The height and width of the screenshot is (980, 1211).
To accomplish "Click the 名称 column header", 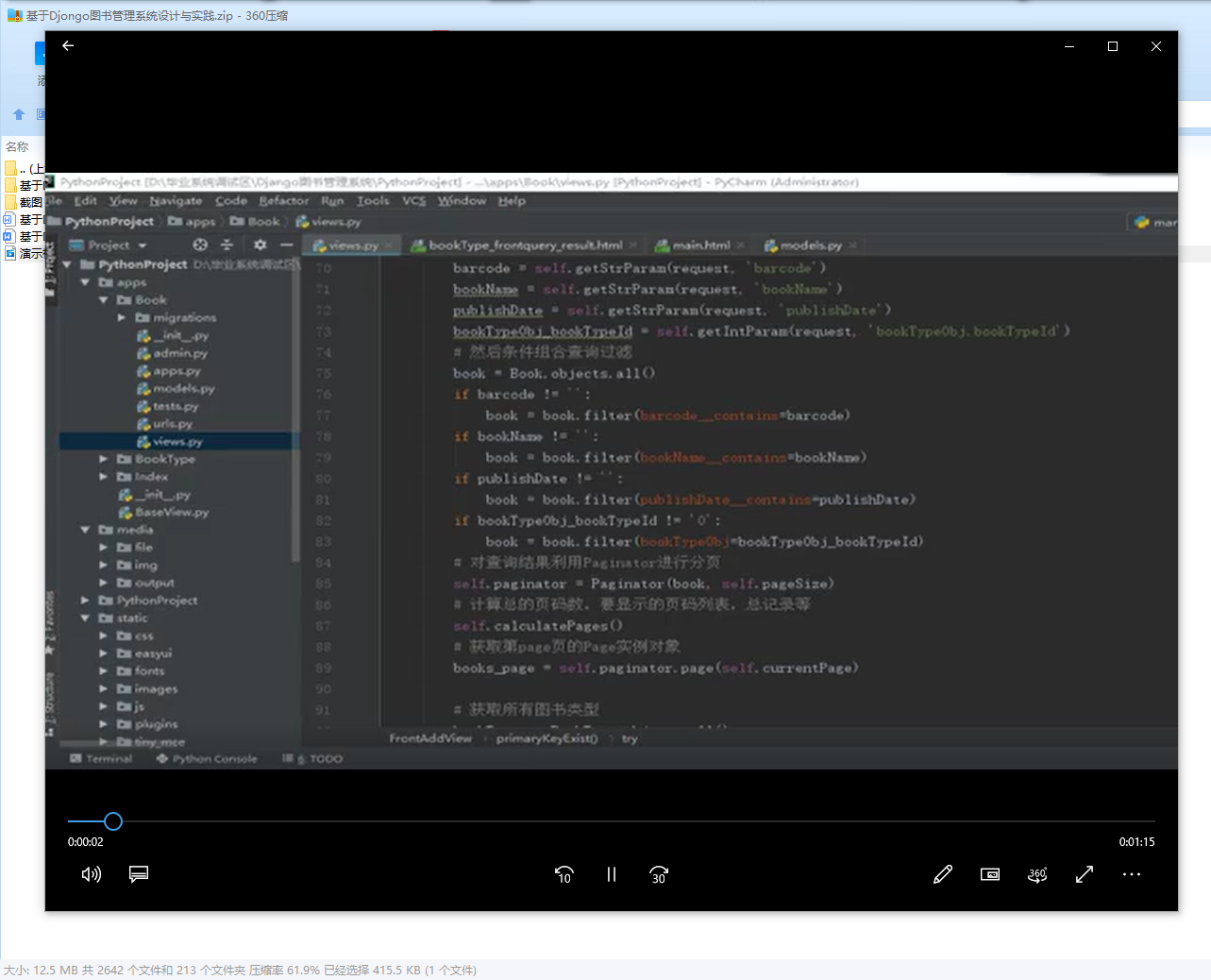I will coord(17,146).
